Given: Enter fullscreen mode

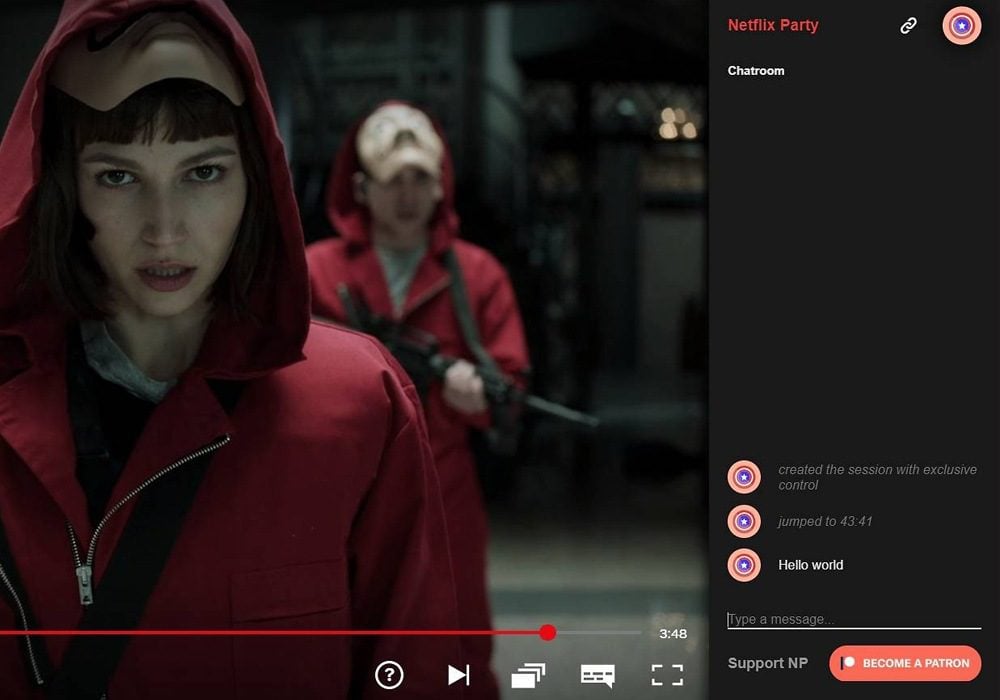Looking at the screenshot, I should 667,675.
